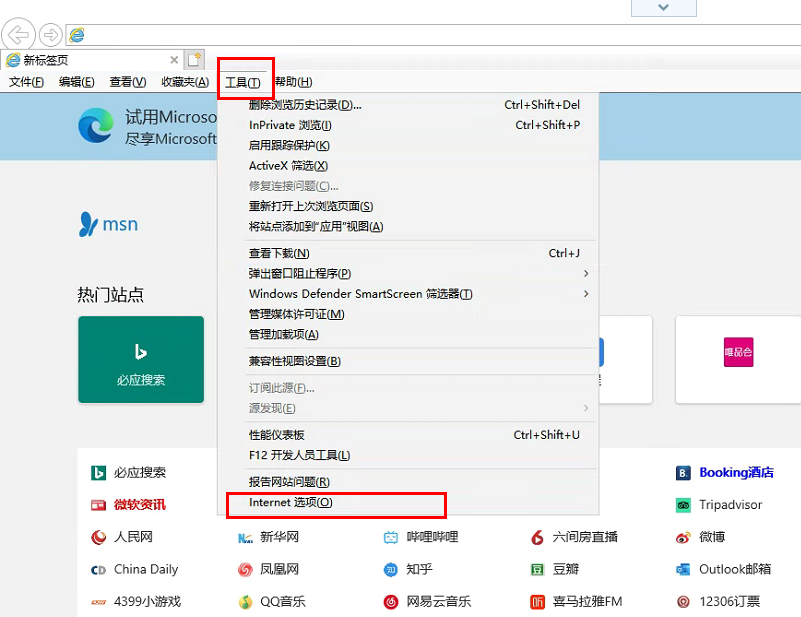This screenshot has width=801, height=617.
Task: Open the 收藏夹(A) menu
Action: tap(185, 82)
